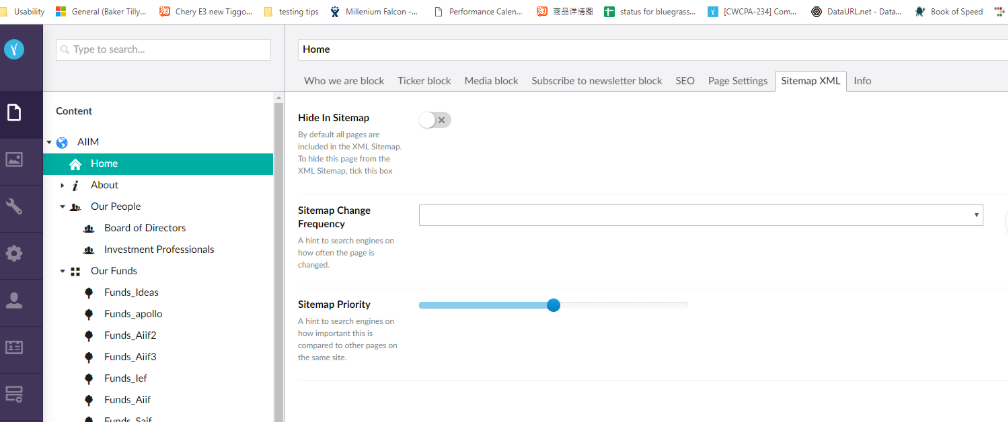This screenshot has width=1008, height=422.
Task: Open the Members card section icon
Action: pyautogui.click(x=14, y=347)
